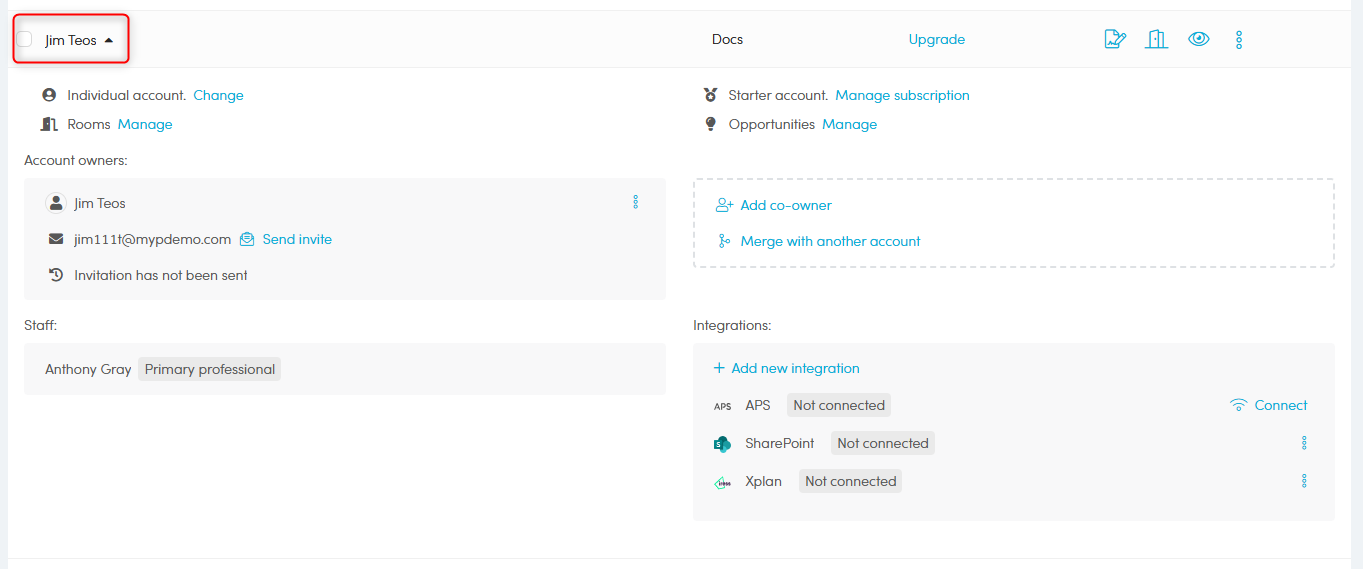Collapse the Jim Teos account details arrow
Screen dimensions: 1363x569
108,41
